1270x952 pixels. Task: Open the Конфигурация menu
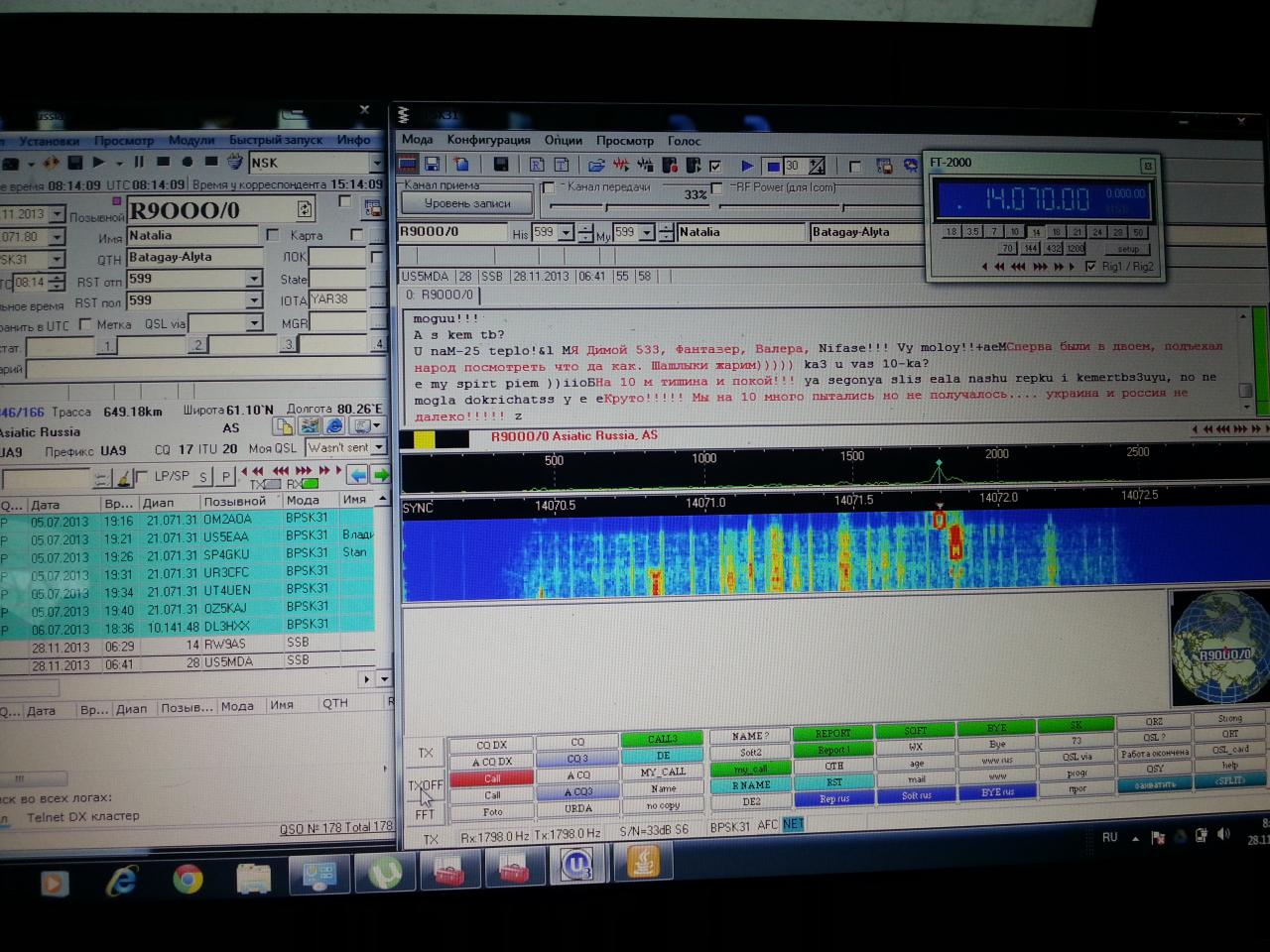pos(488,140)
